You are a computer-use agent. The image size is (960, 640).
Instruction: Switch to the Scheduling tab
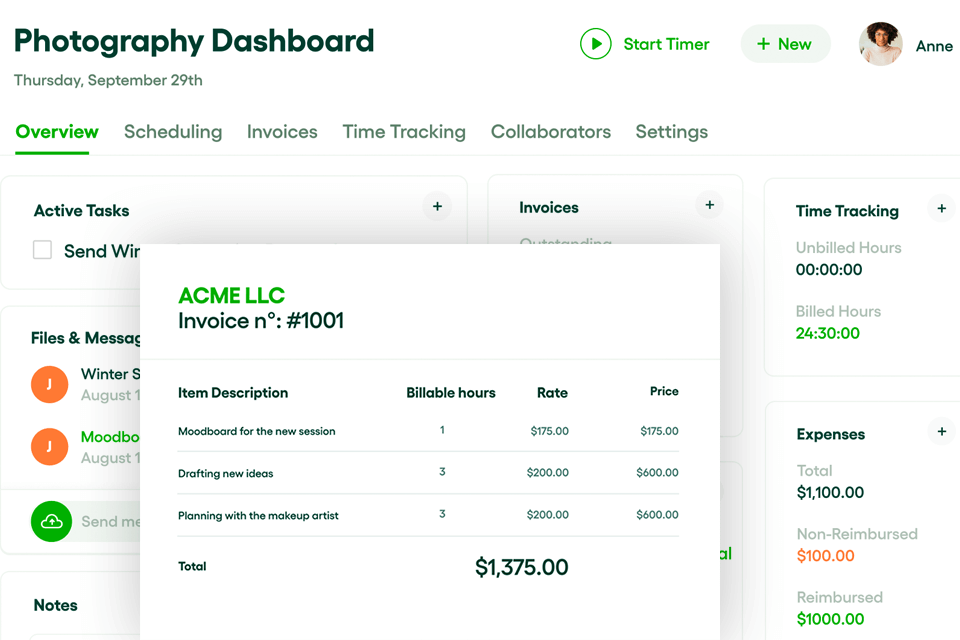click(x=173, y=132)
